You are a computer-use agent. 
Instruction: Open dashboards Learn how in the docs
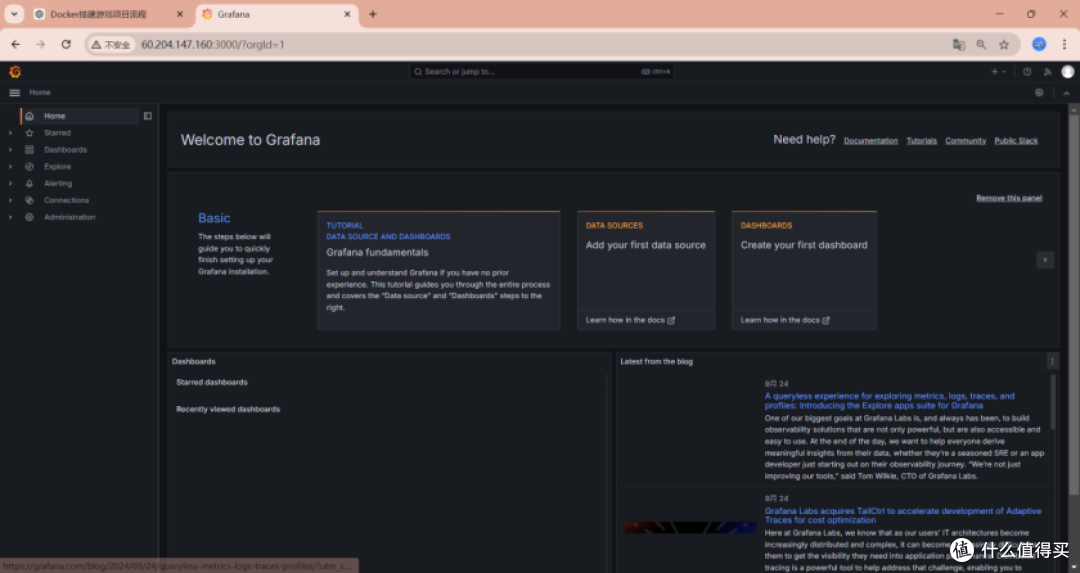(785, 320)
